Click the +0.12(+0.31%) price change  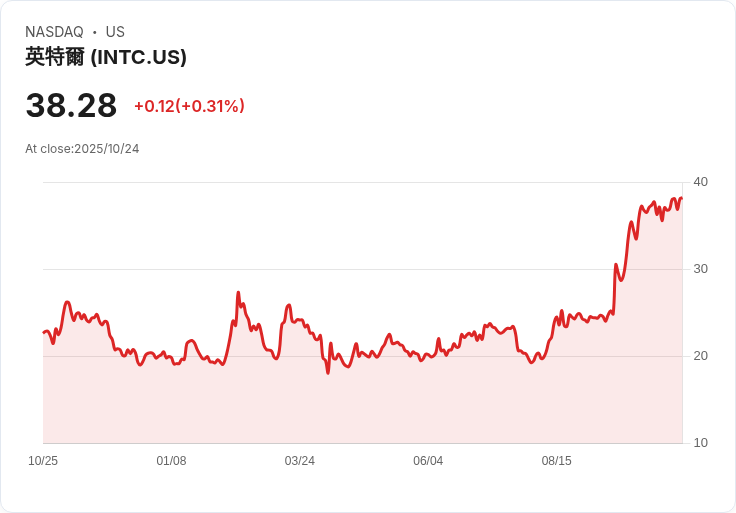coord(189,106)
